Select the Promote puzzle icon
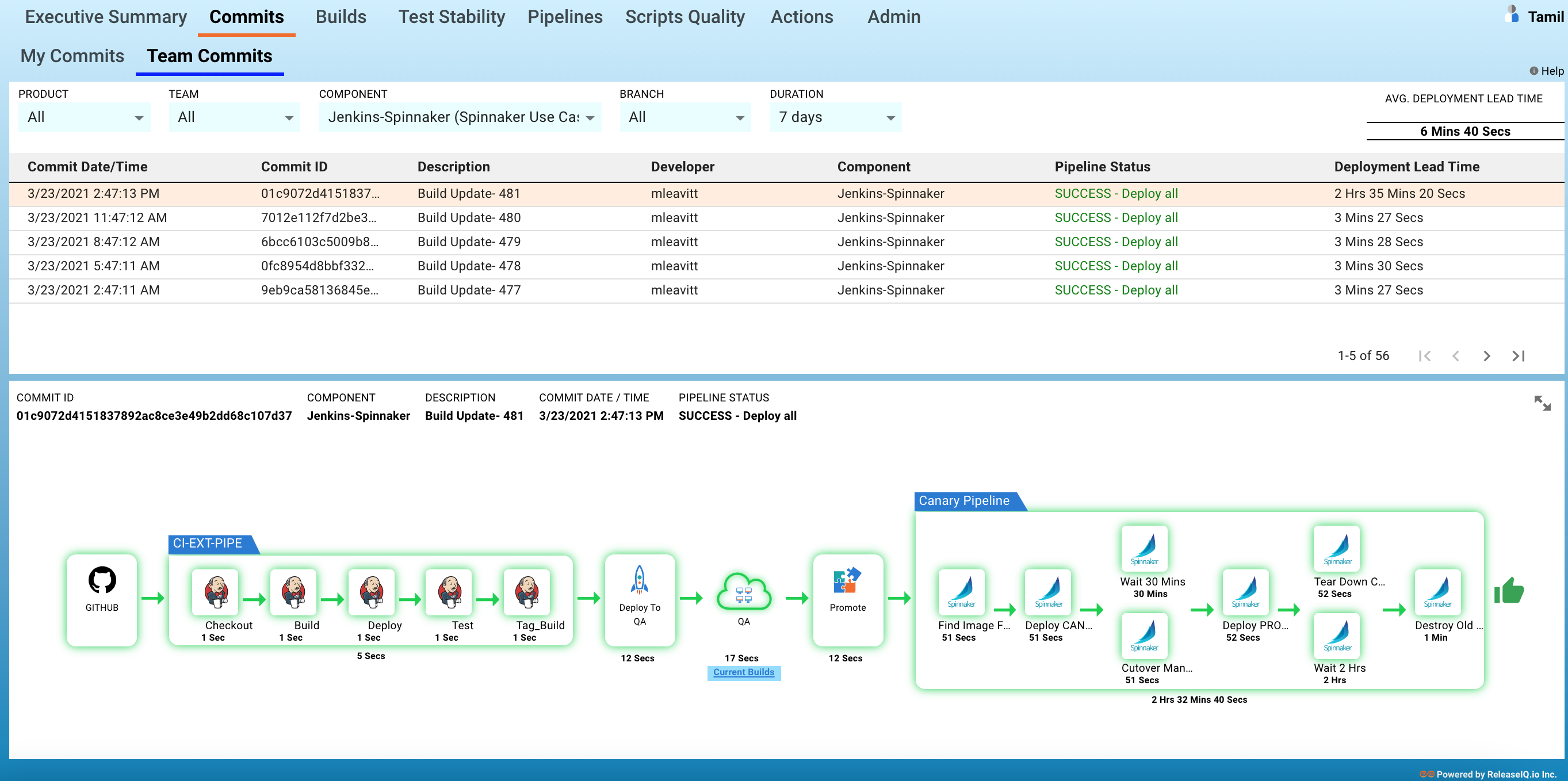This screenshot has height=781, width=1568. (847, 581)
